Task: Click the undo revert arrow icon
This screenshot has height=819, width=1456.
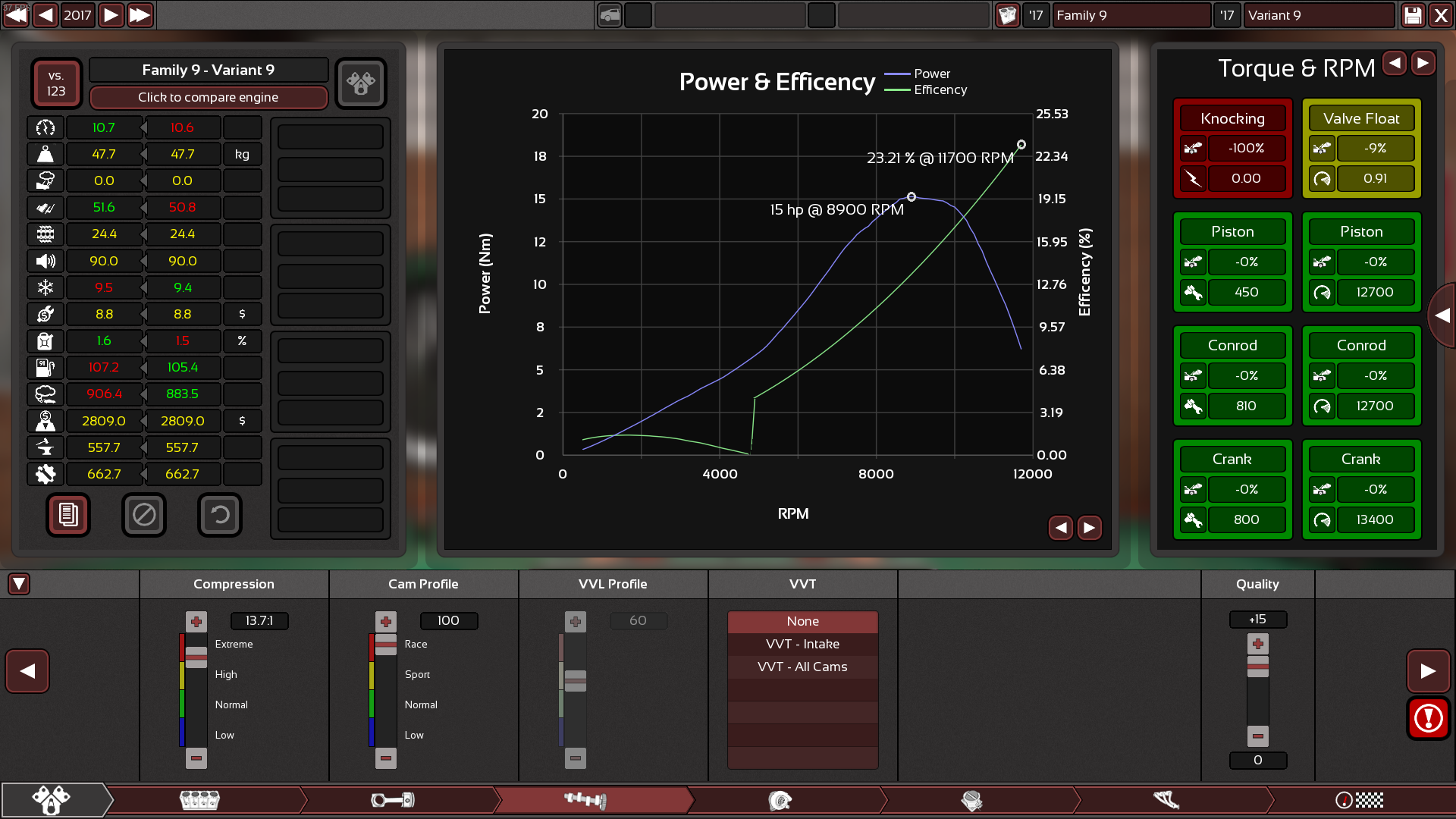Action: click(220, 515)
